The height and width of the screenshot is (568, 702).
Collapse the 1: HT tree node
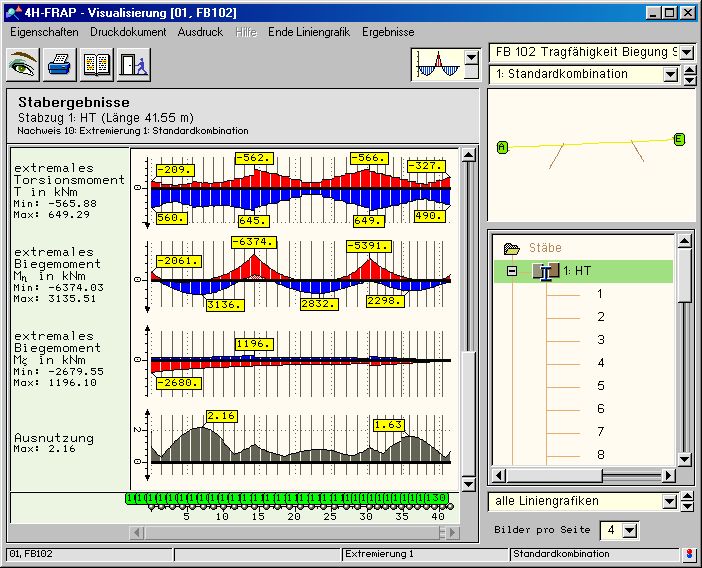click(512, 271)
